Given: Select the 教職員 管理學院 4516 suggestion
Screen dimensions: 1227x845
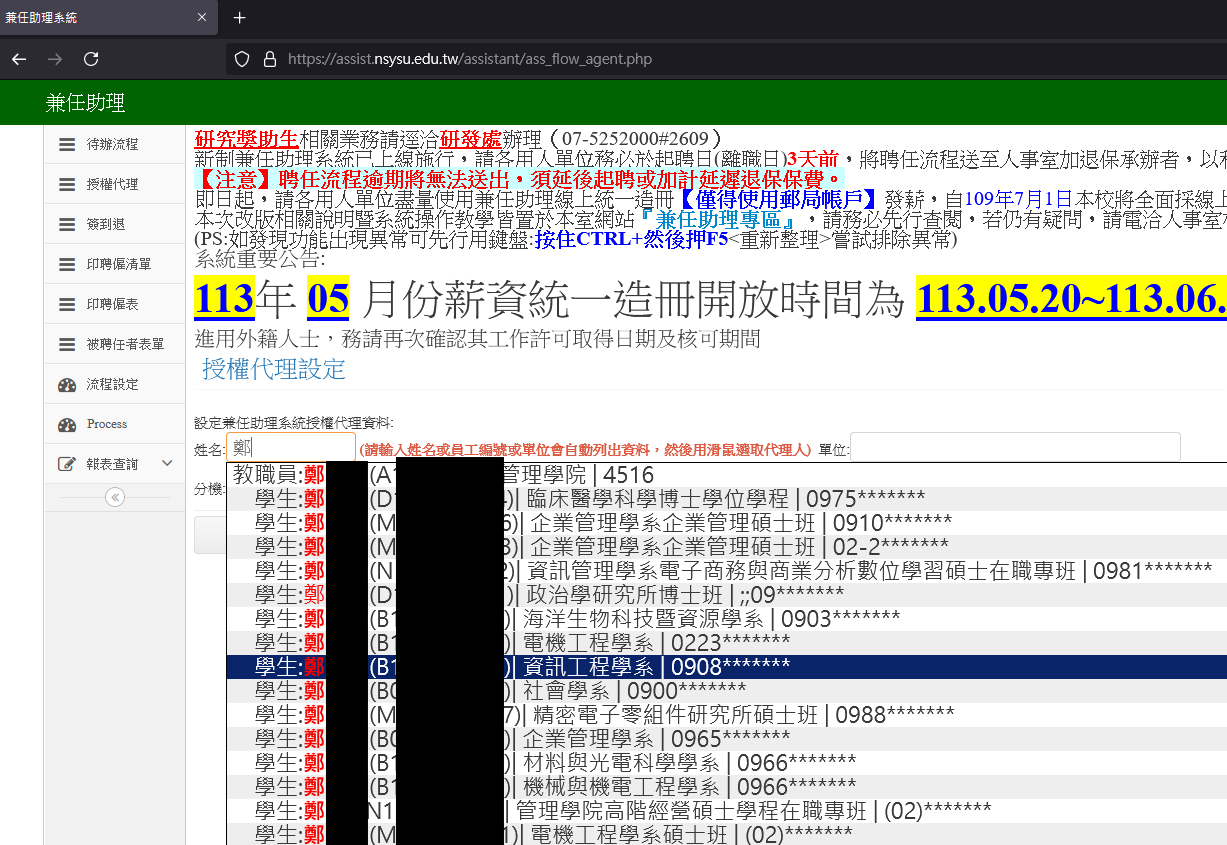Looking at the screenshot, I should click(x=726, y=475).
